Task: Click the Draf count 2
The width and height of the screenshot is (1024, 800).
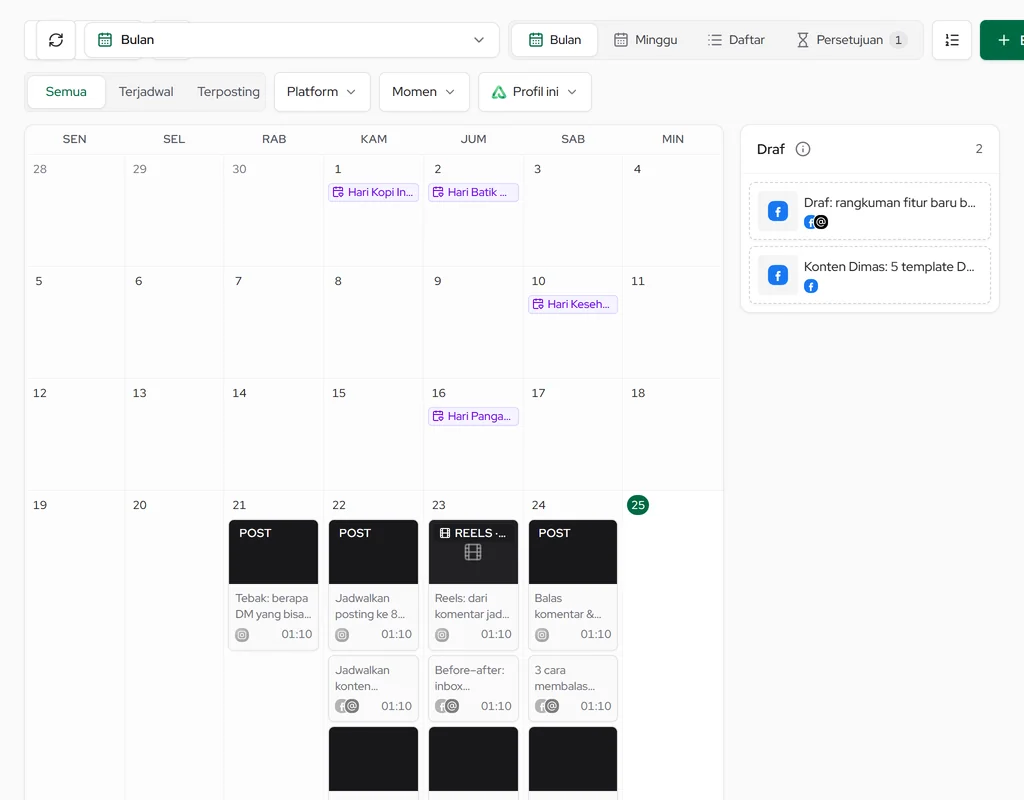Action: tap(979, 149)
